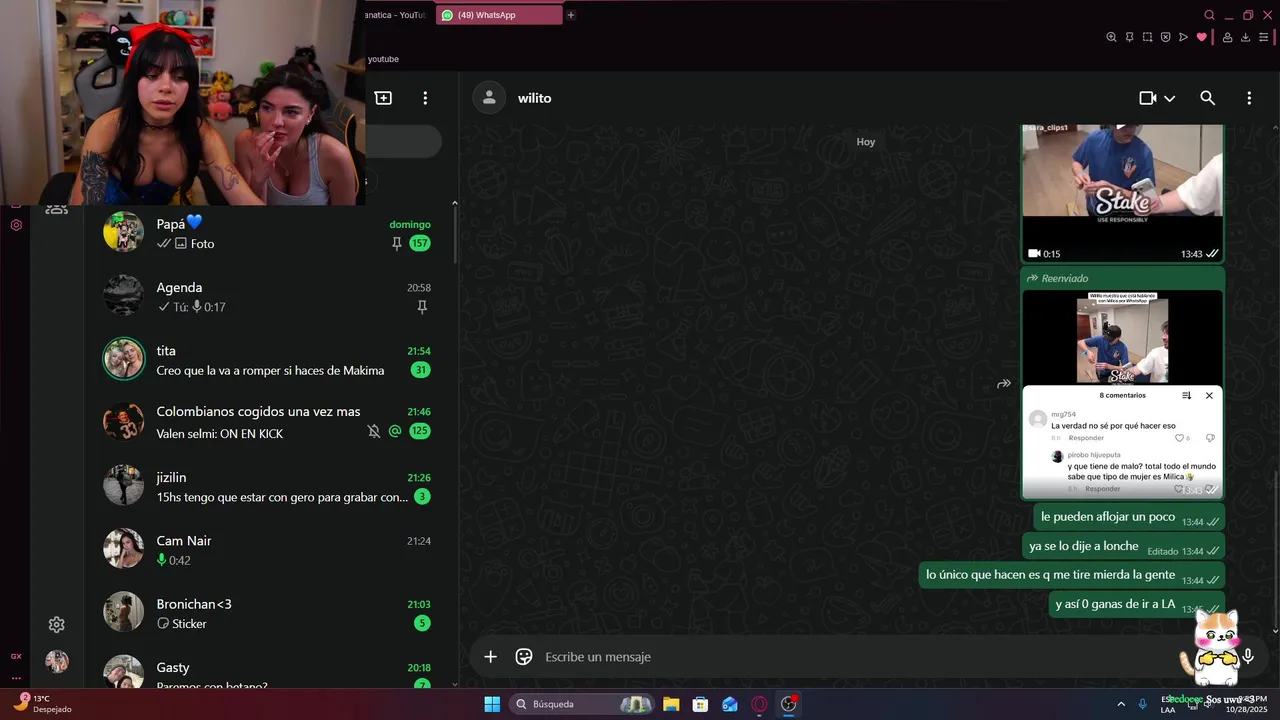
Task: Click the browser zoom magnifier icon
Action: (1111, 37)
